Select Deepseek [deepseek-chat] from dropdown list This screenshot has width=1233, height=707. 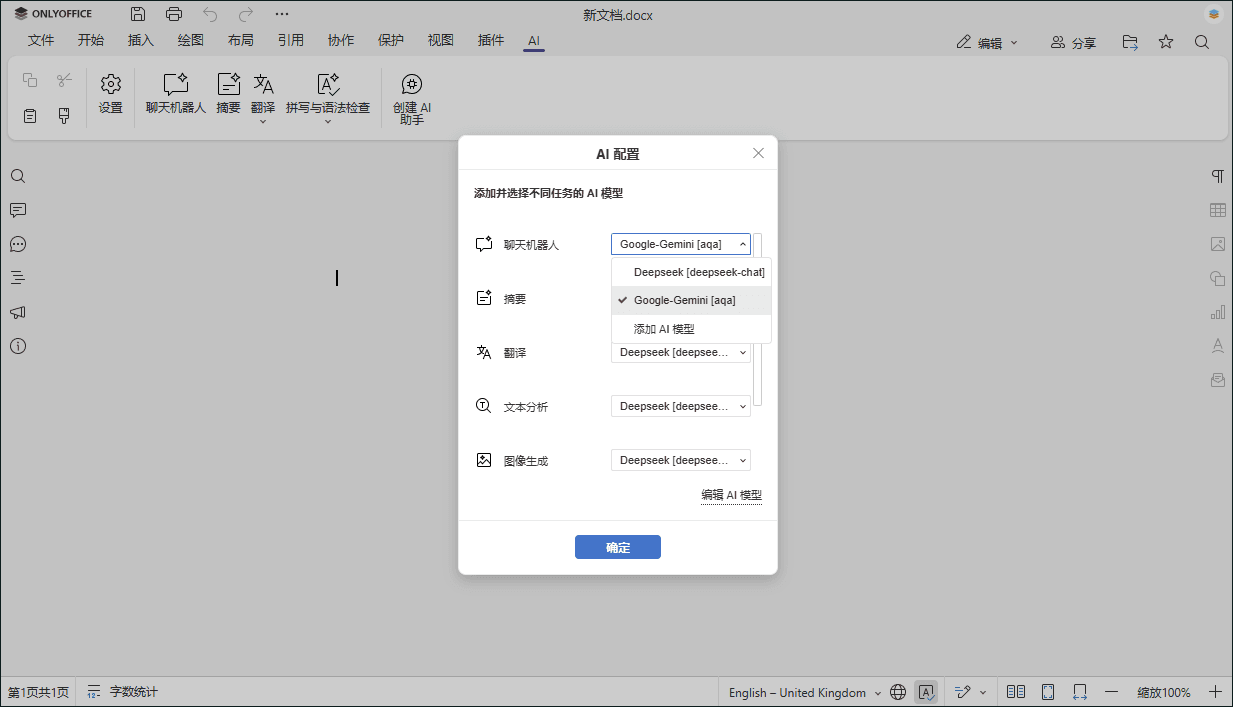[x=698, y=272]
